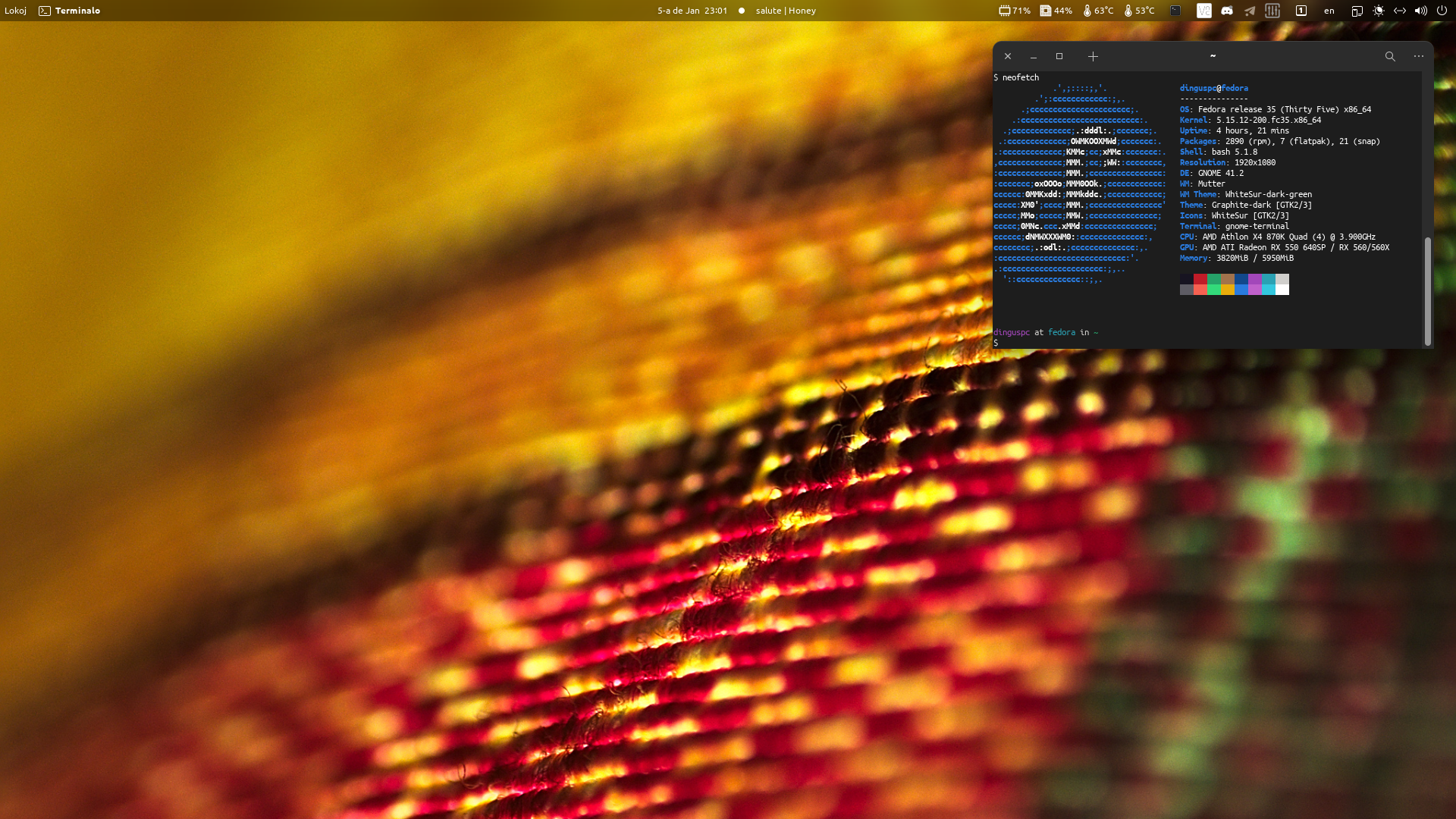Click the terminal vertical scrollbar

click(x=1427, y=291)
